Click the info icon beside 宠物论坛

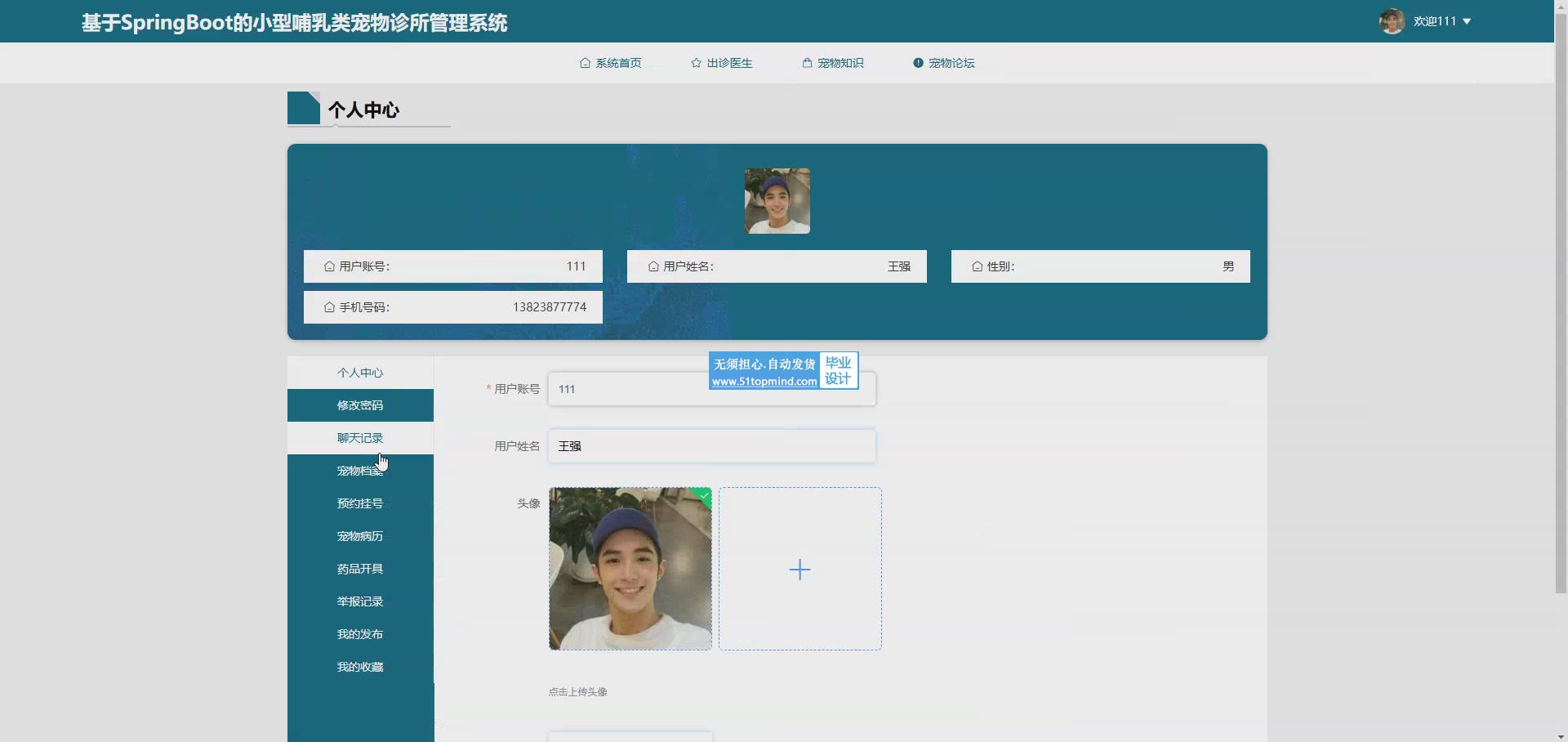click(x=918, y=63)
